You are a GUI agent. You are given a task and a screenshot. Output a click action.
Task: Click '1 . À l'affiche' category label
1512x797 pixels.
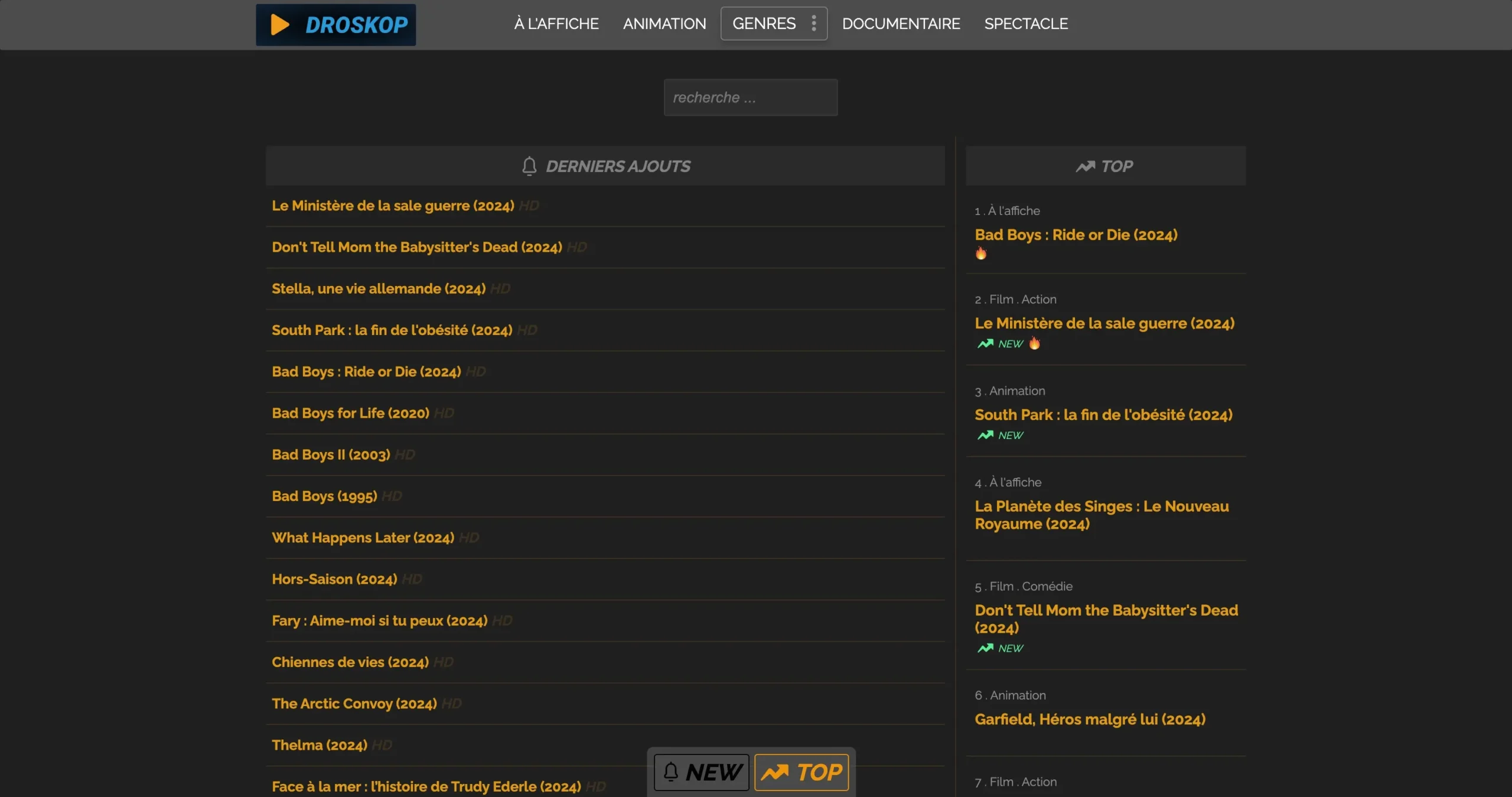coord(1007,211)
